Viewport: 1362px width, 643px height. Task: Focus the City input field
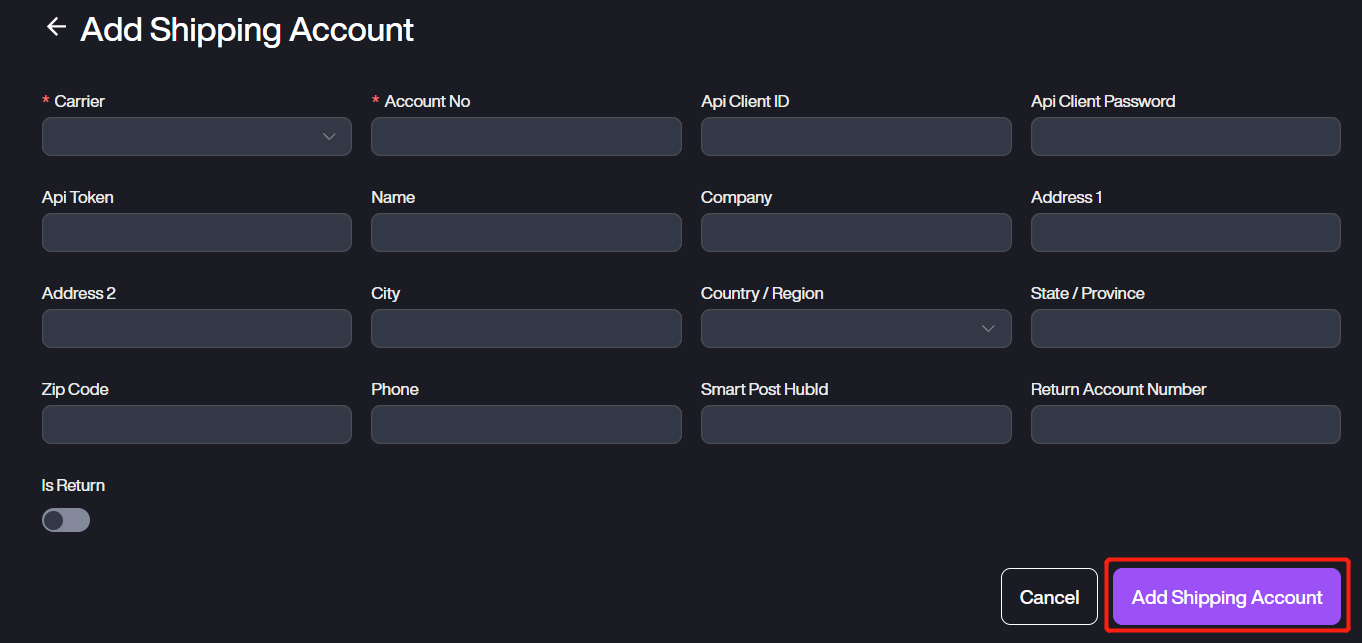[x=526, y=329]
